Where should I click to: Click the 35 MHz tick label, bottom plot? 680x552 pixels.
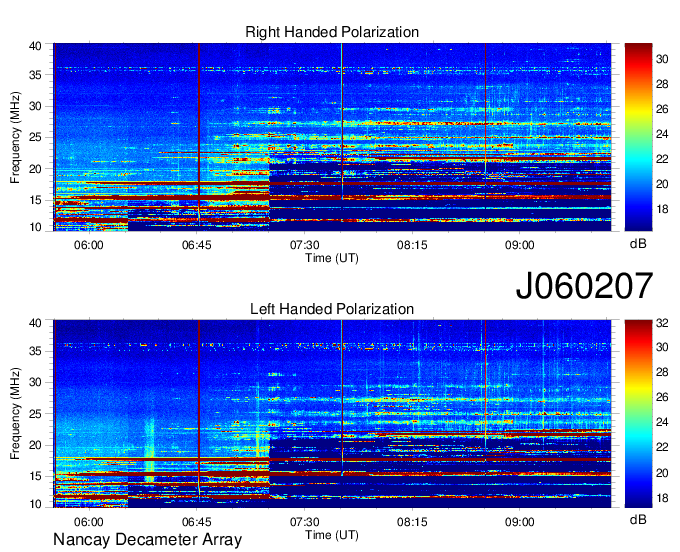tap(35, 352)
